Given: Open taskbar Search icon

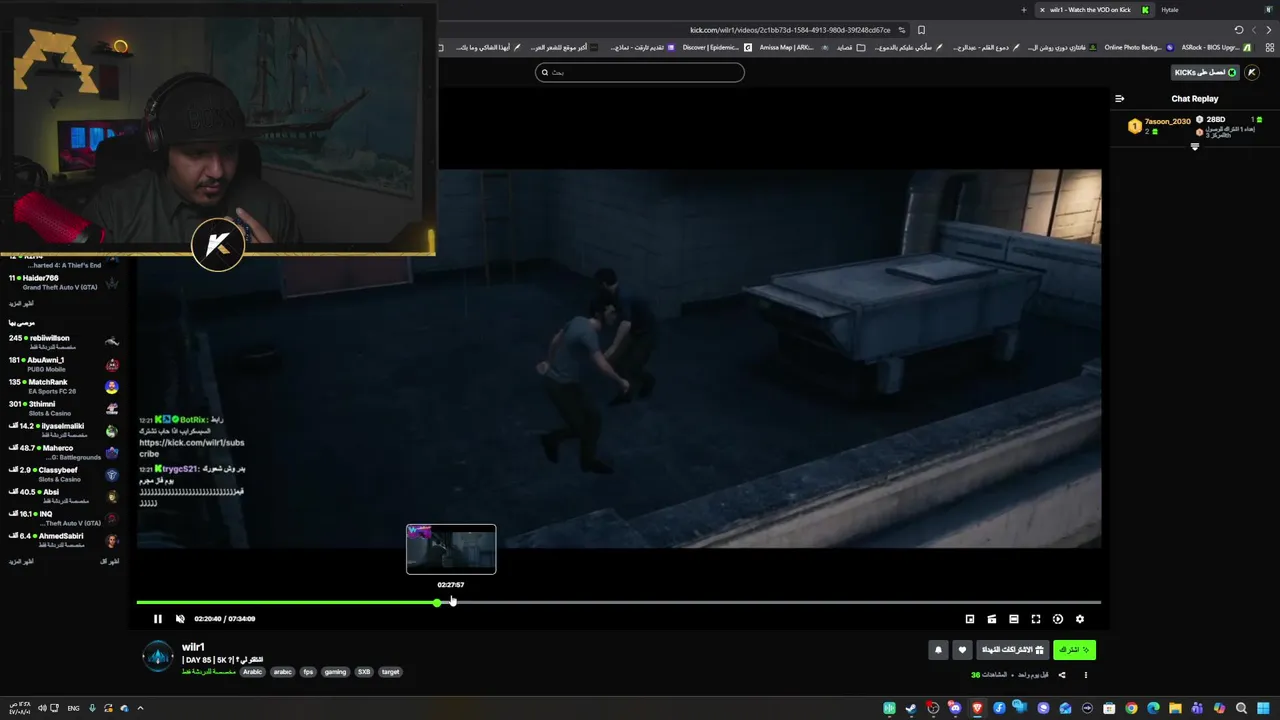Looking at the screenshot, I should 1241,708.
